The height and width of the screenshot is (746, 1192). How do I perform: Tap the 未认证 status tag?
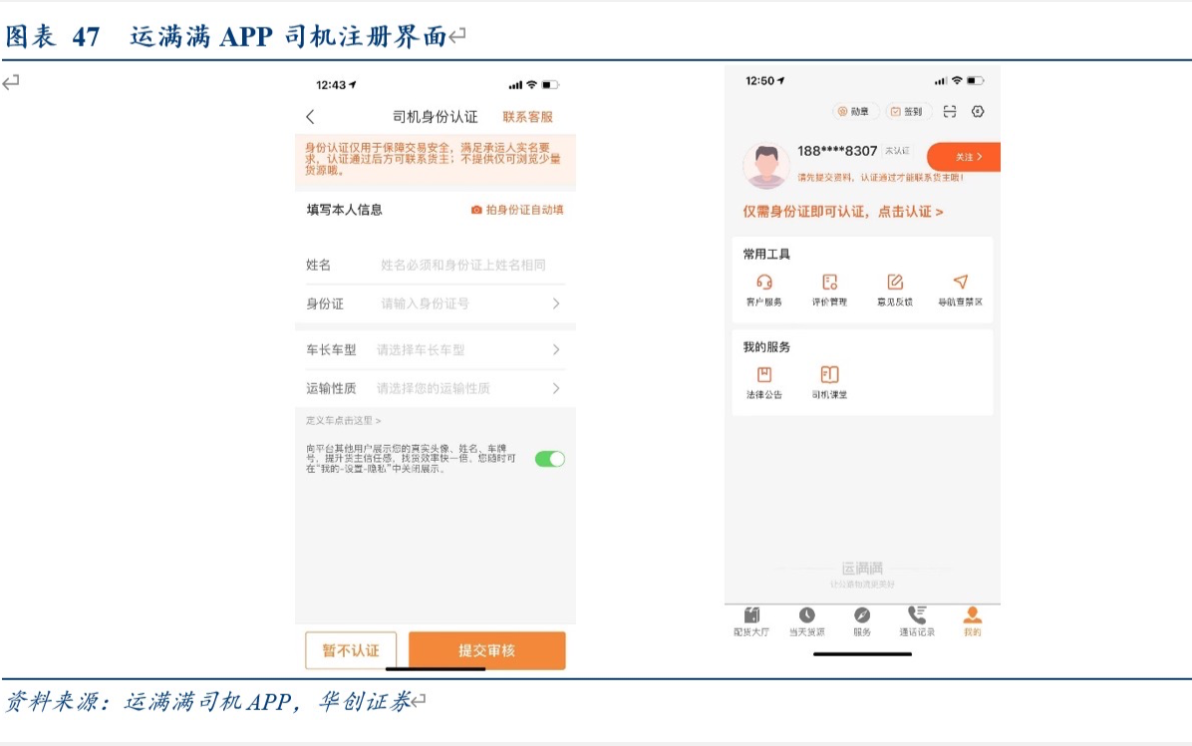897,151
